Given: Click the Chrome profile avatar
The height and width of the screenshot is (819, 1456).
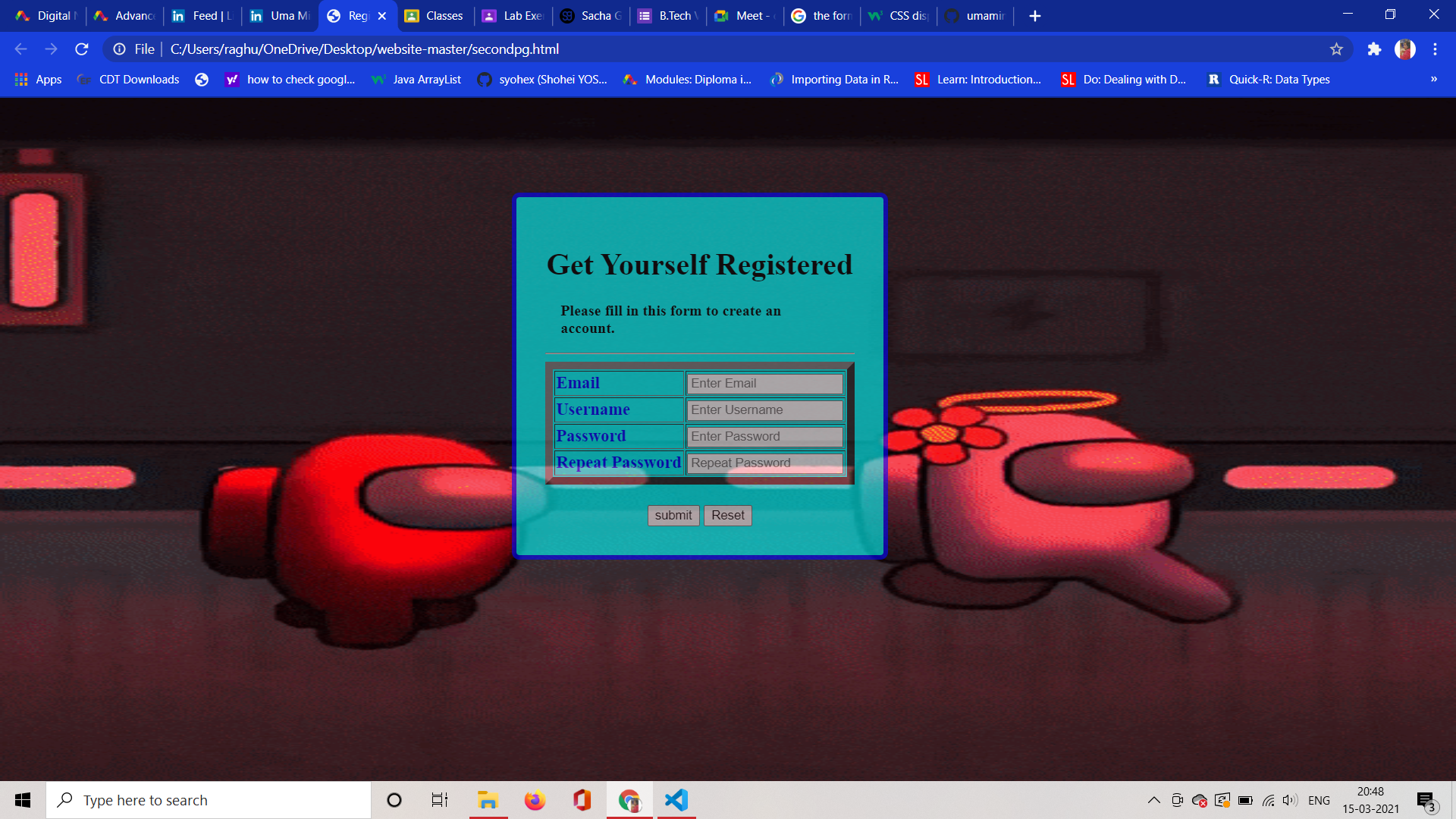Looking at the screenshot, I should click(x=1405, y=49).
